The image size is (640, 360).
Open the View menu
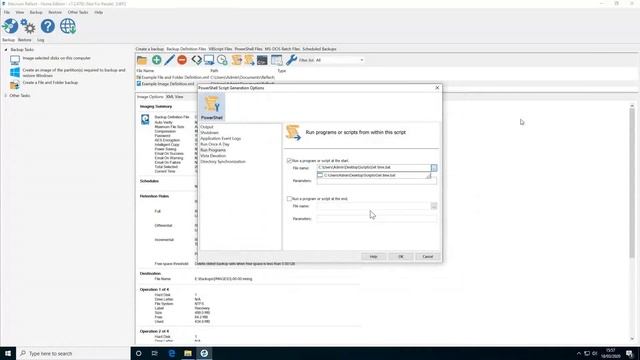point(20,12)
